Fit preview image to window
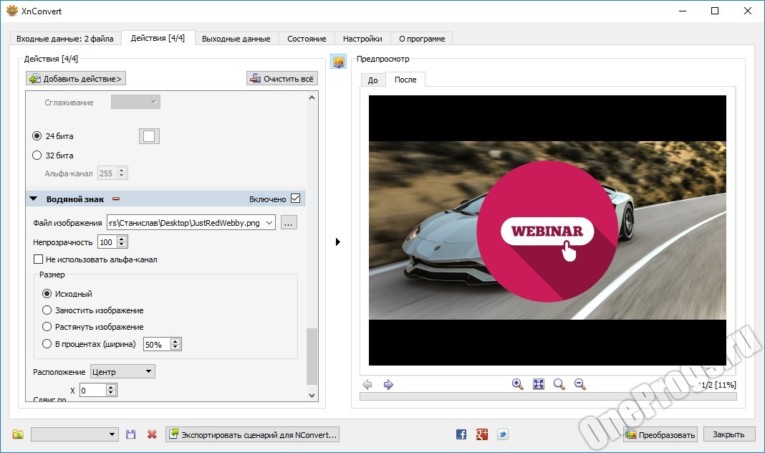This screenshot has height=453, width=765. [538, 384]
